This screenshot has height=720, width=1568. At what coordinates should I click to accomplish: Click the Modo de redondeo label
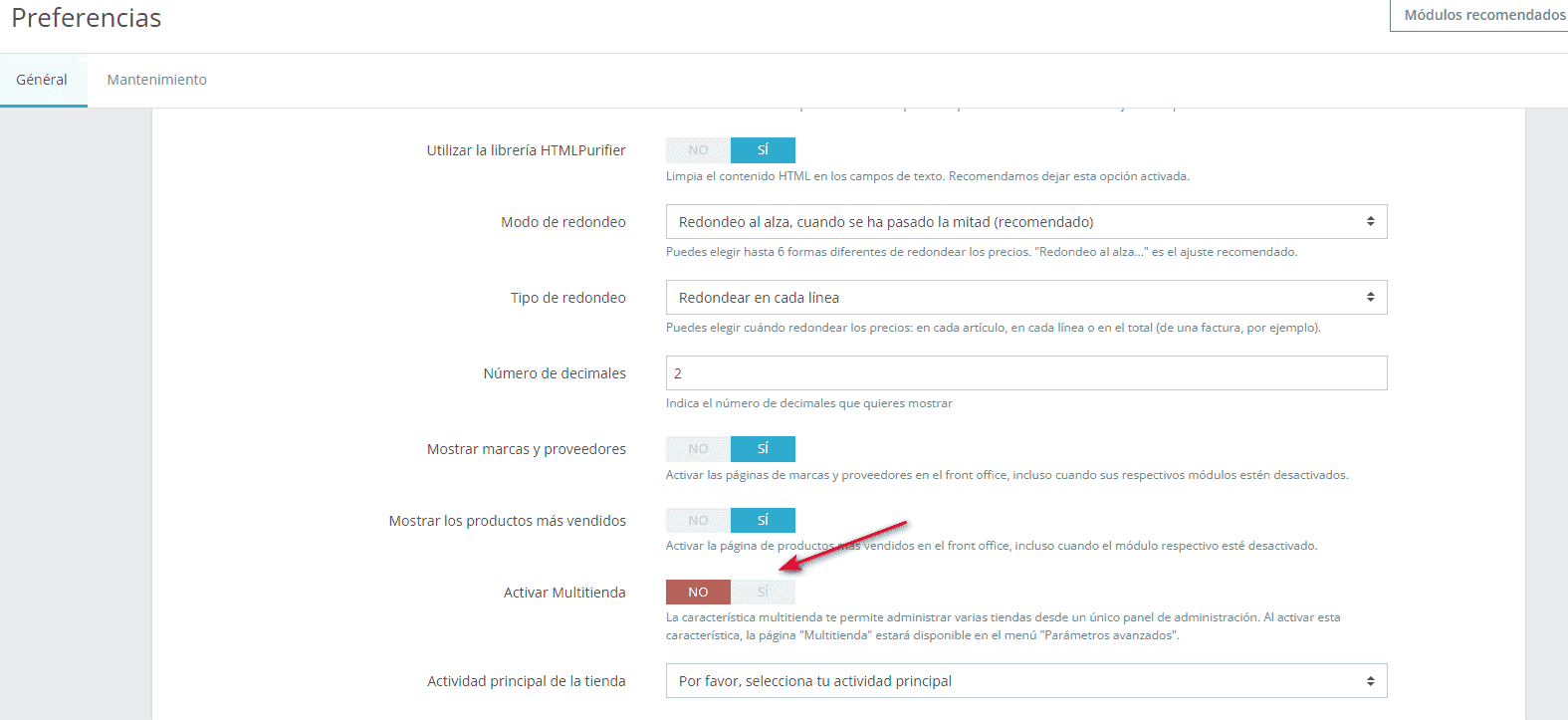[x=562, y=222]
